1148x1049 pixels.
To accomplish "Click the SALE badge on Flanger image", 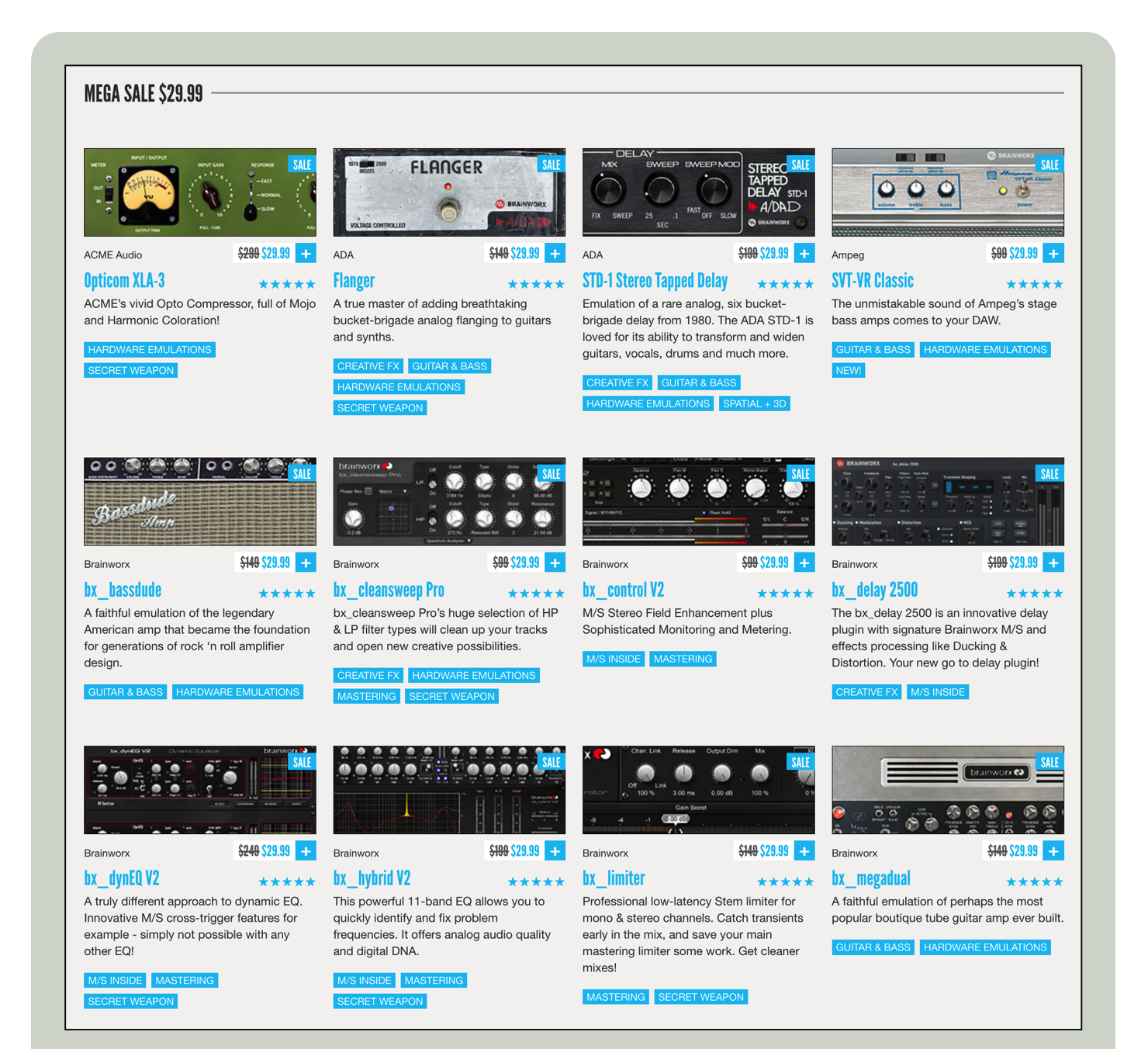I will [x=552, y=164].
